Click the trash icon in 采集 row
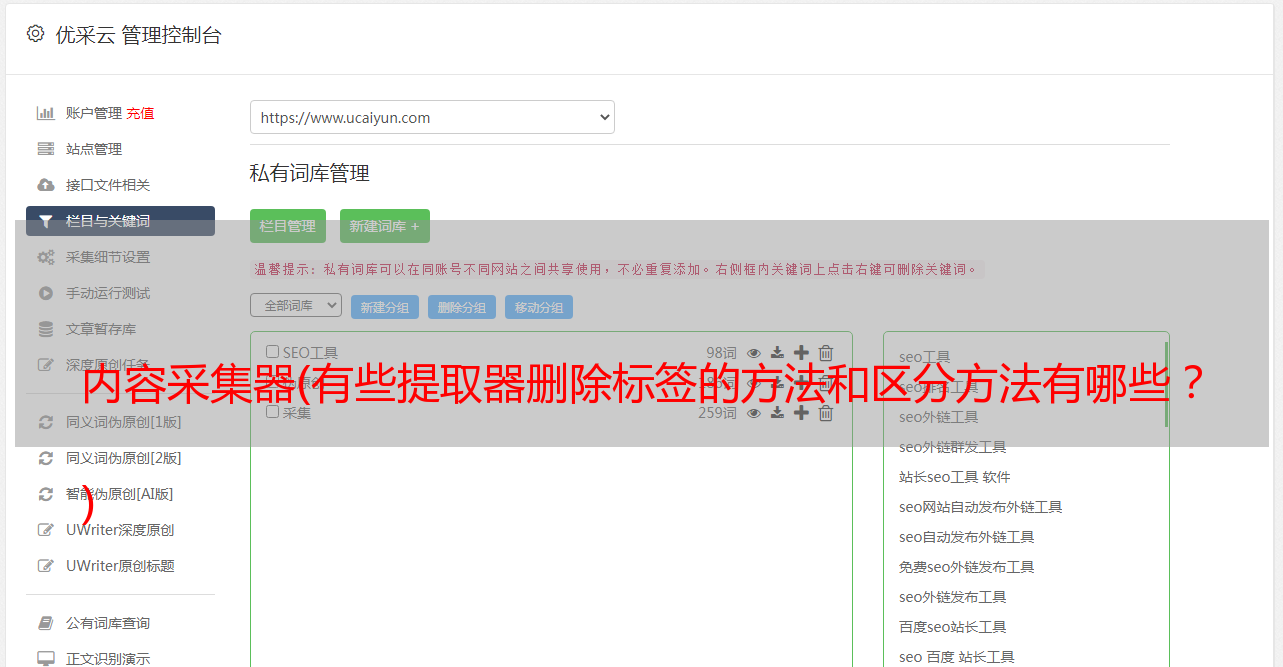The image size is (1283, 667). 825,412
